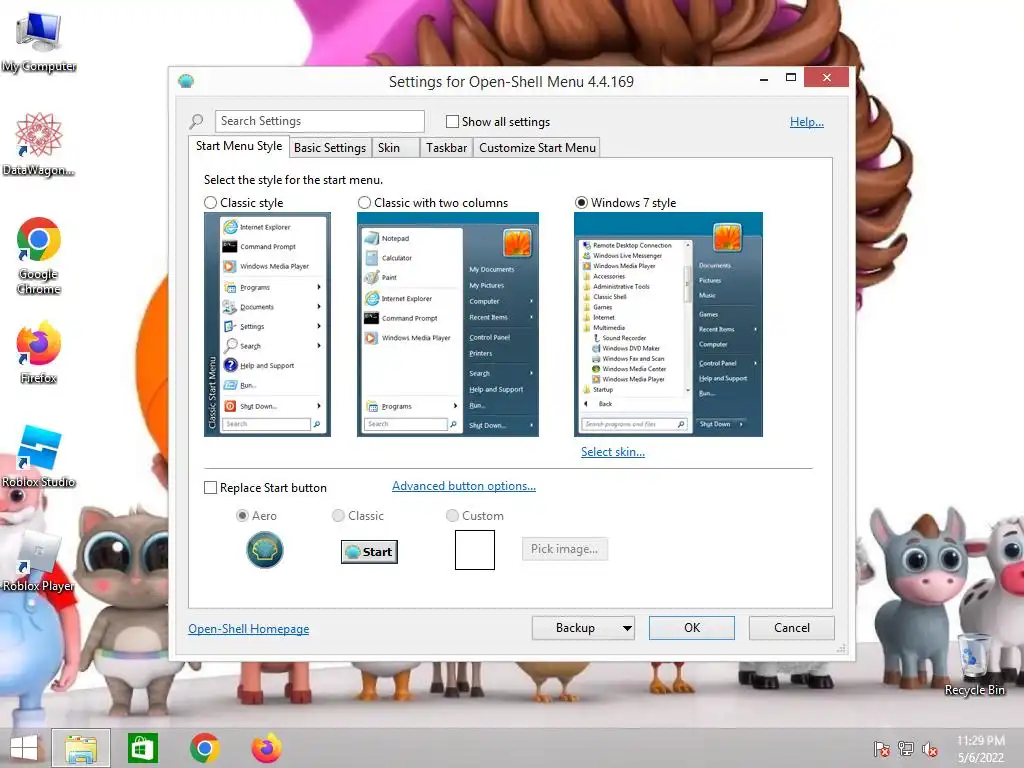Visit the Open-Shell Homepage link
Image resolution: width=1024 pixels, height=768 pixels.
tap(249, 629)
